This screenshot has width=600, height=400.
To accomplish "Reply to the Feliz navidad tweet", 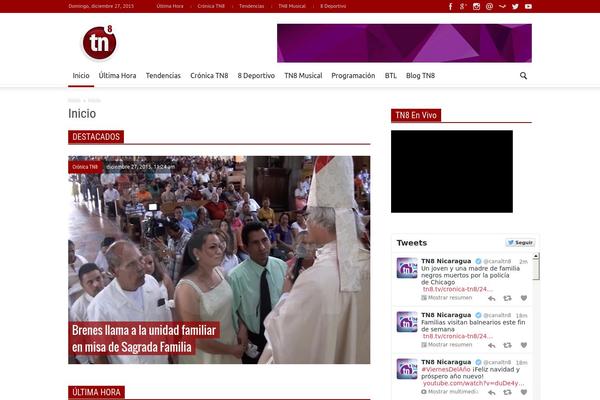I will (492, 392).
